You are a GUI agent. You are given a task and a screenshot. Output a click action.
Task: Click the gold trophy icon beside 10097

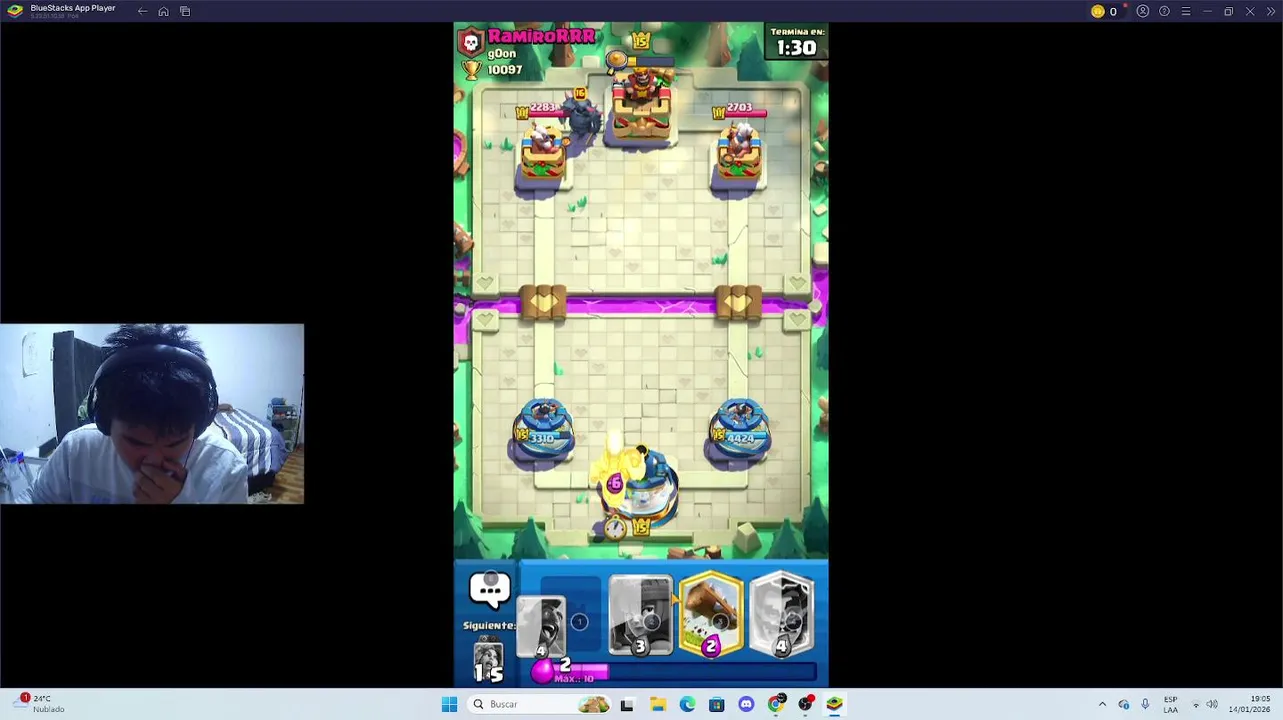click(x=472, y=69)
